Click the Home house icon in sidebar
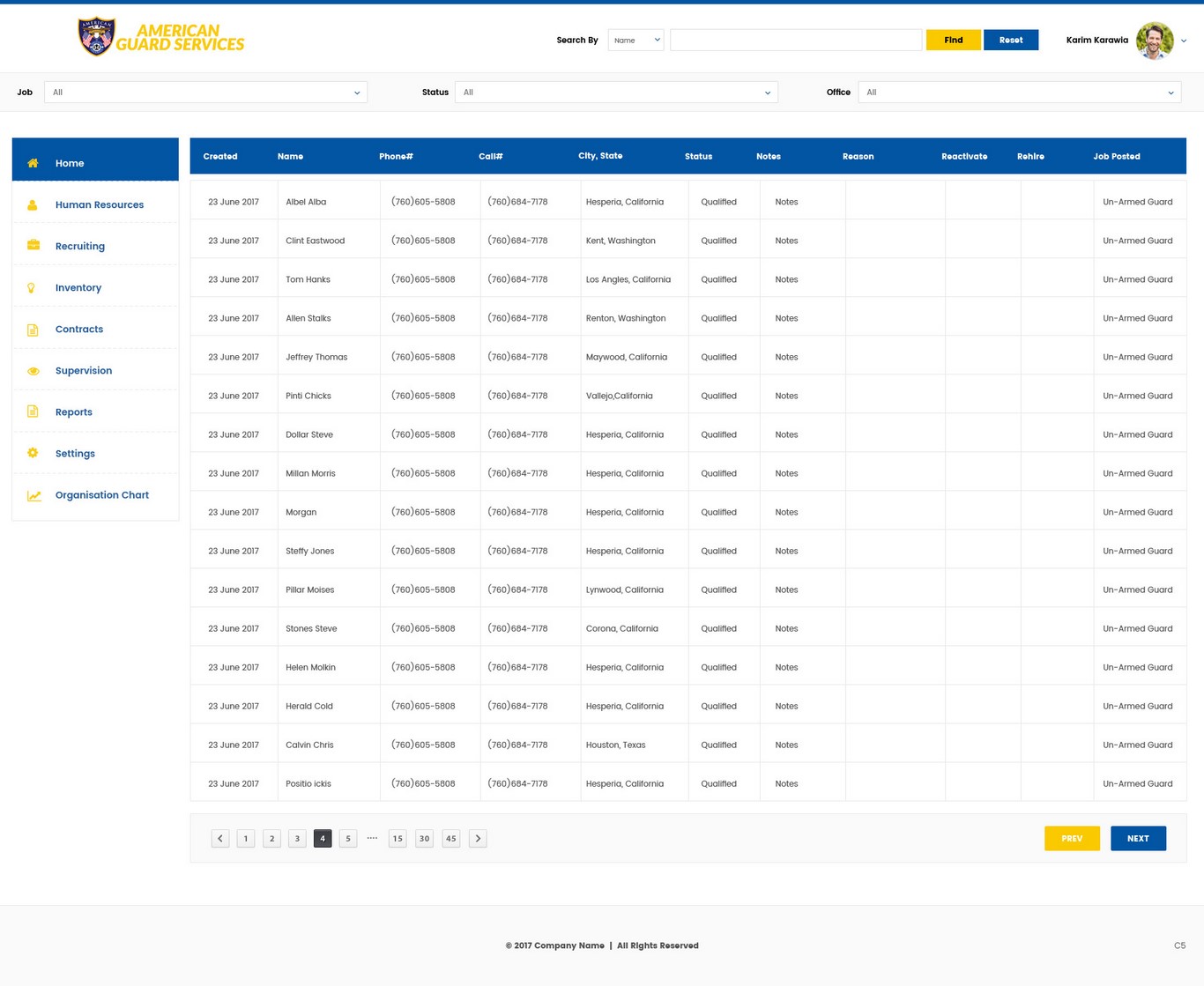Image resolution: width=1204 pixels, height=986 pixels. coord(33,163)
